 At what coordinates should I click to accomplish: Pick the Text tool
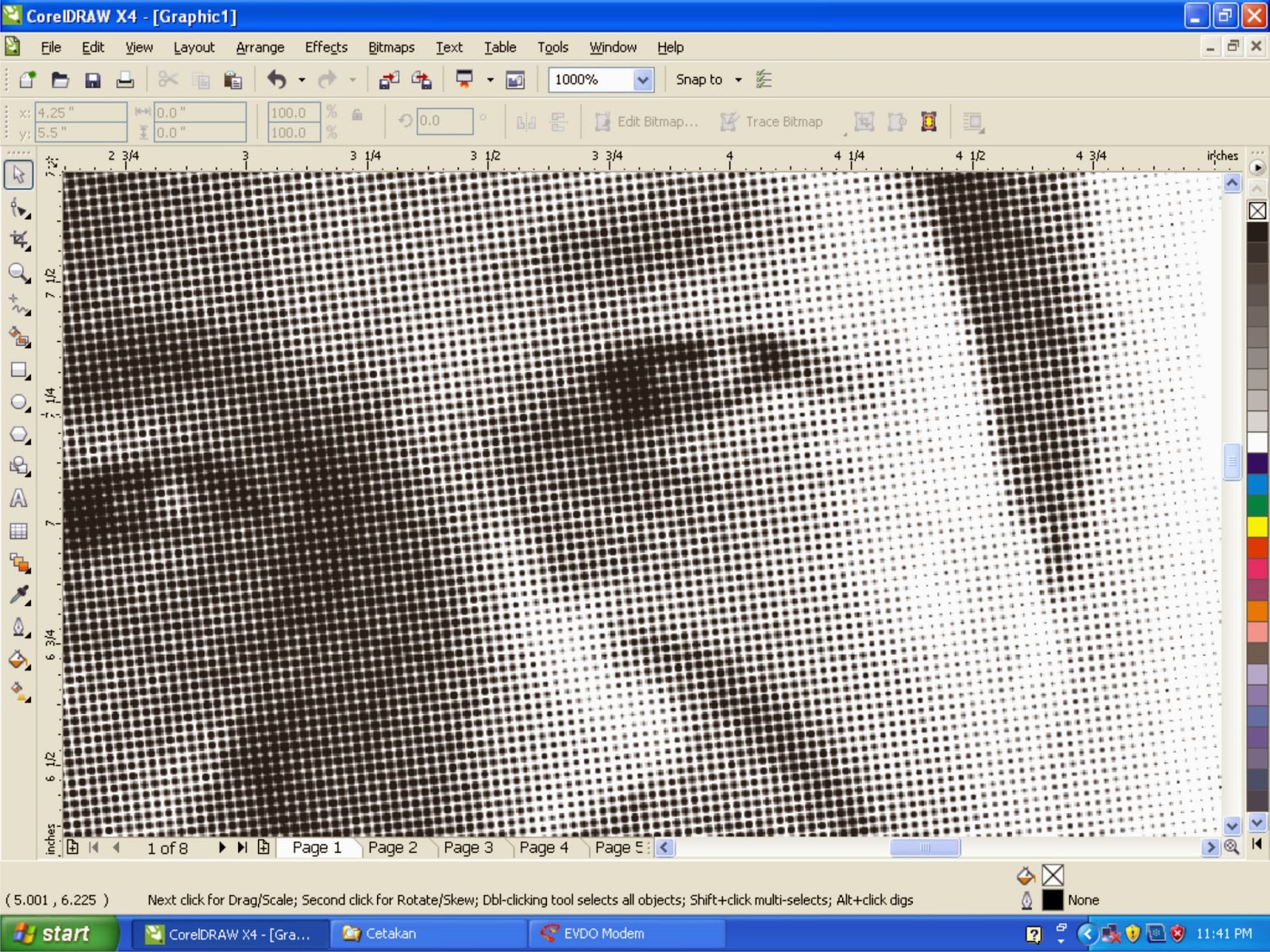pyautogui.click(x=18, y=499)
